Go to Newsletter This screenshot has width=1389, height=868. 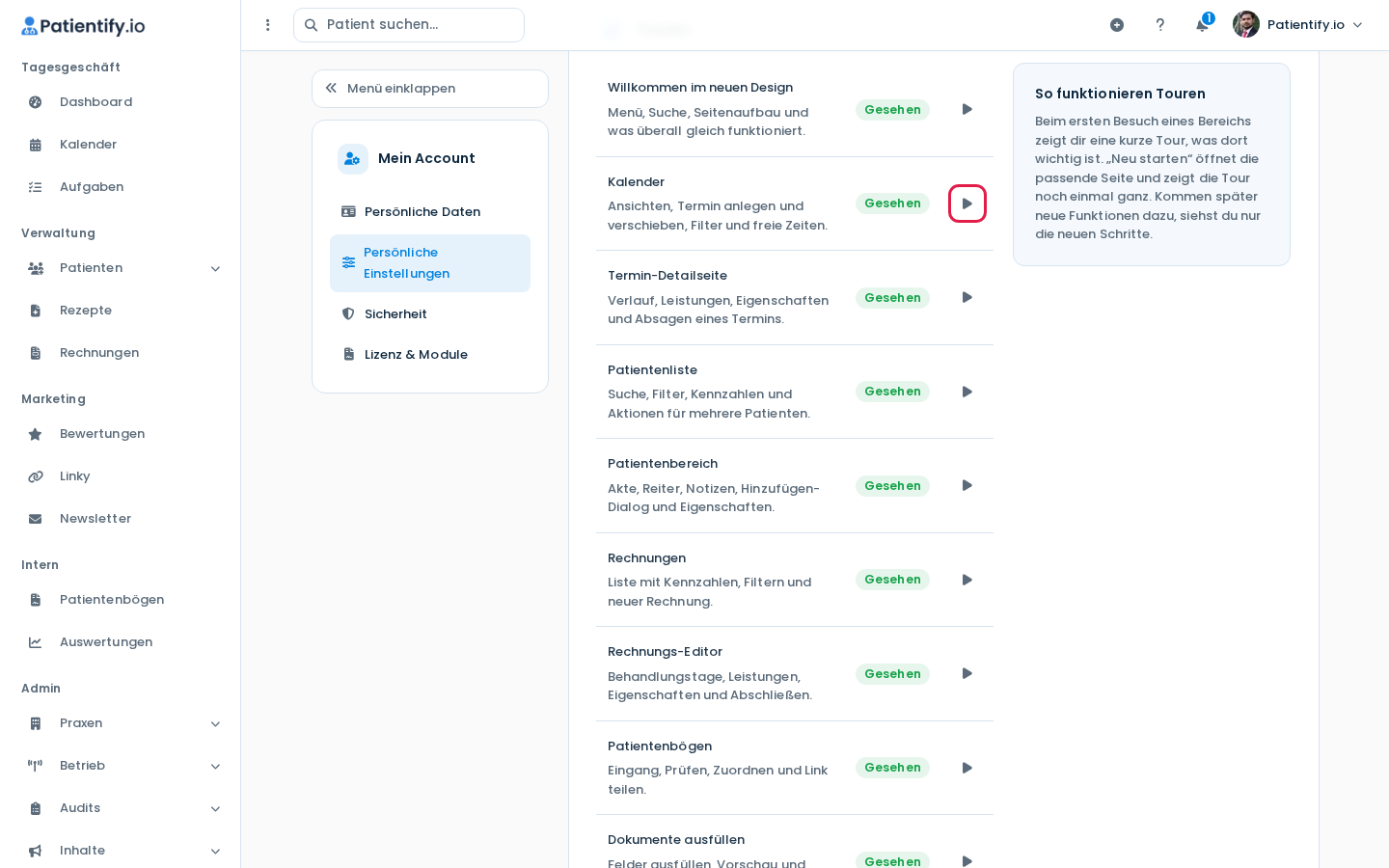121,519
